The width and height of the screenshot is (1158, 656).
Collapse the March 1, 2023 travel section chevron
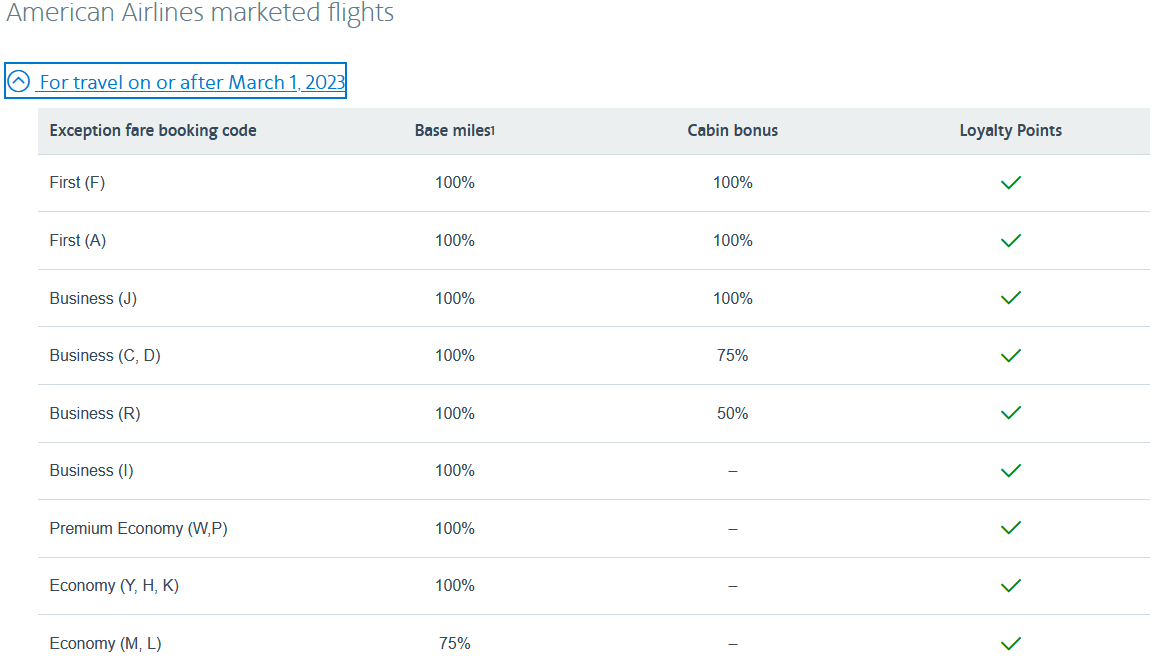click(19, 82)
